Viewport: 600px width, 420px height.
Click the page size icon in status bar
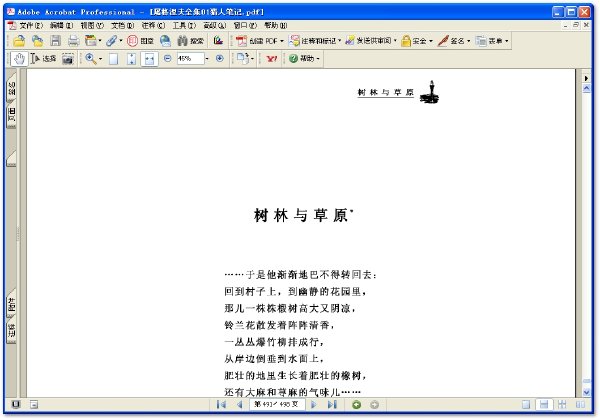34,404
